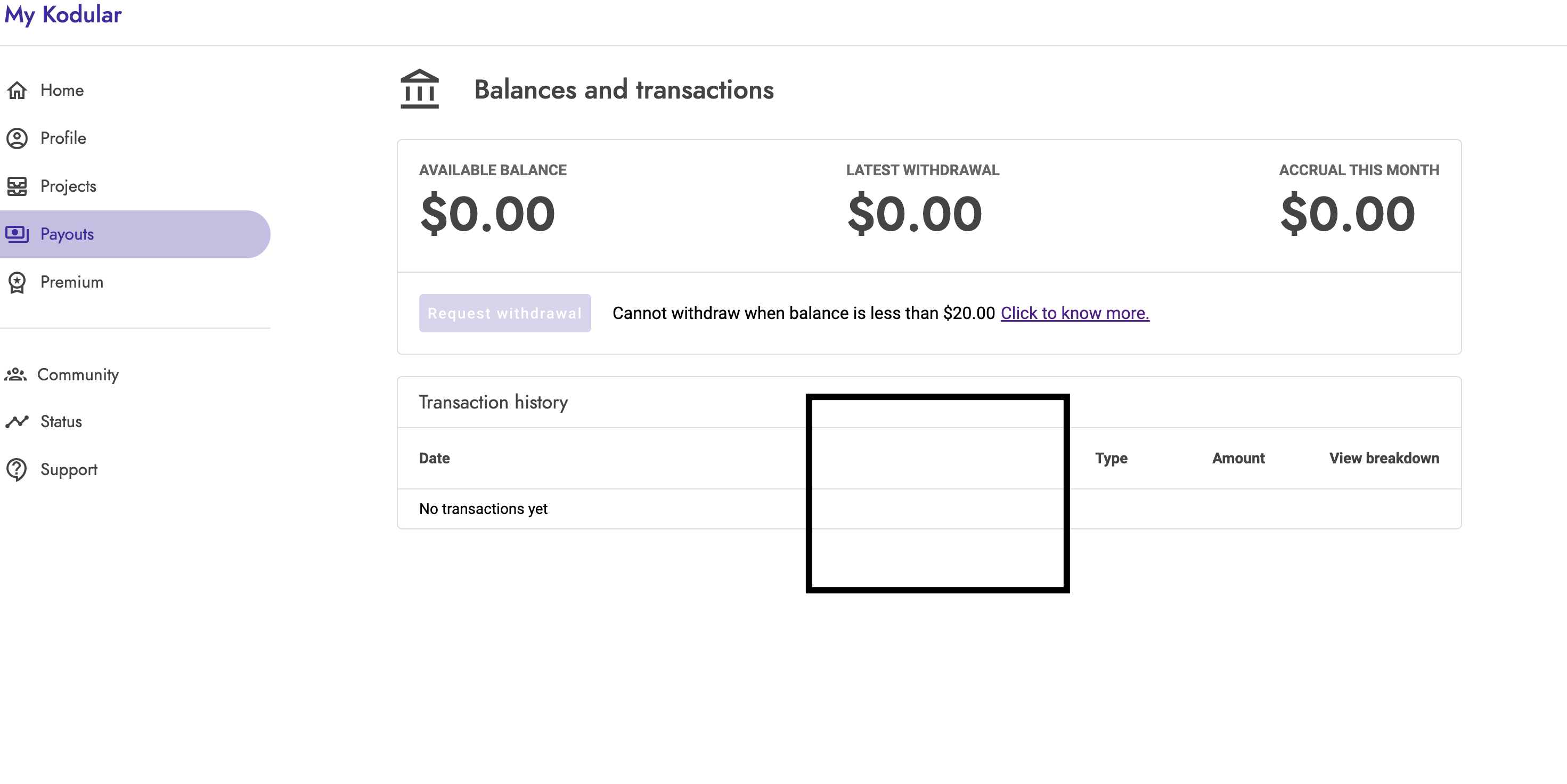The image size is (1567, 784).
Task: Click the Request withdrawal button
Action: tap(505, 313)
